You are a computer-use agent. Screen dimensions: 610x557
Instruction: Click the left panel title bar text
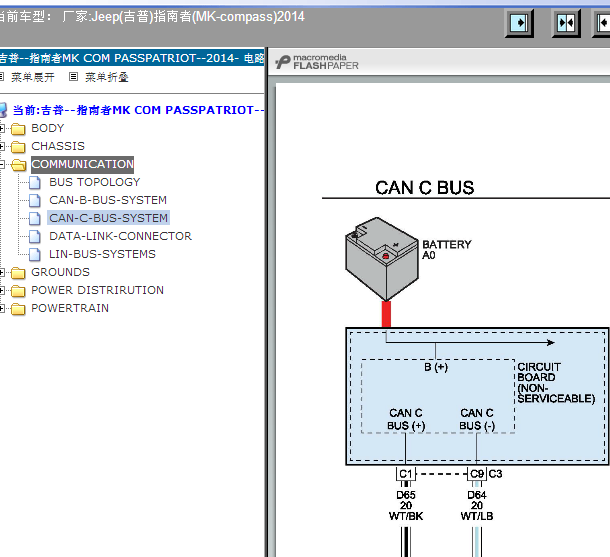point(132,58)
